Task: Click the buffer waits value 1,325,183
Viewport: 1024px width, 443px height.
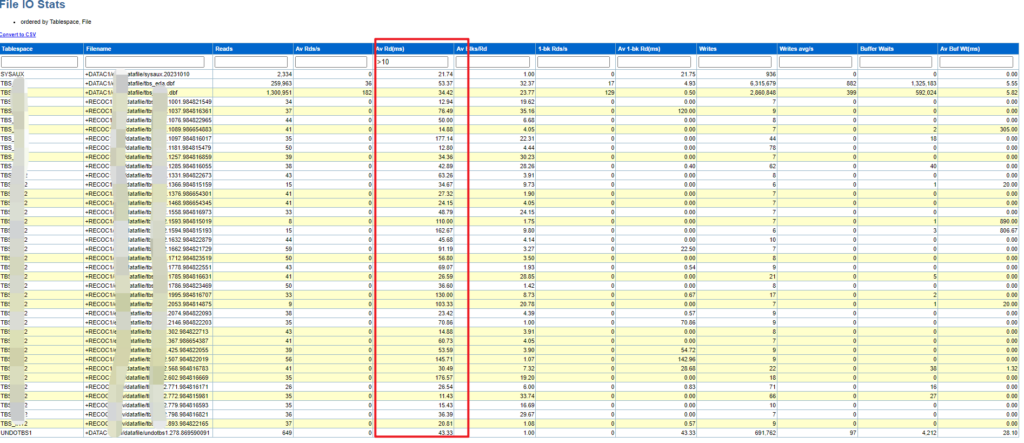Action: pyautogui.click(x=923, y=84)
